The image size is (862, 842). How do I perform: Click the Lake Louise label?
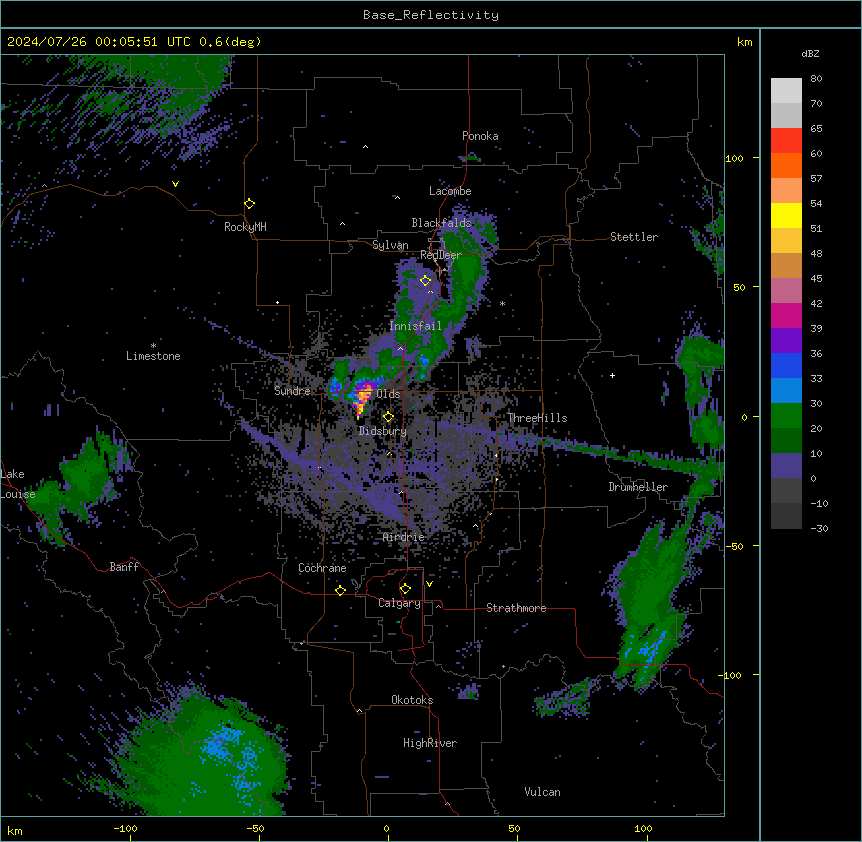click(x=18, y=484)
